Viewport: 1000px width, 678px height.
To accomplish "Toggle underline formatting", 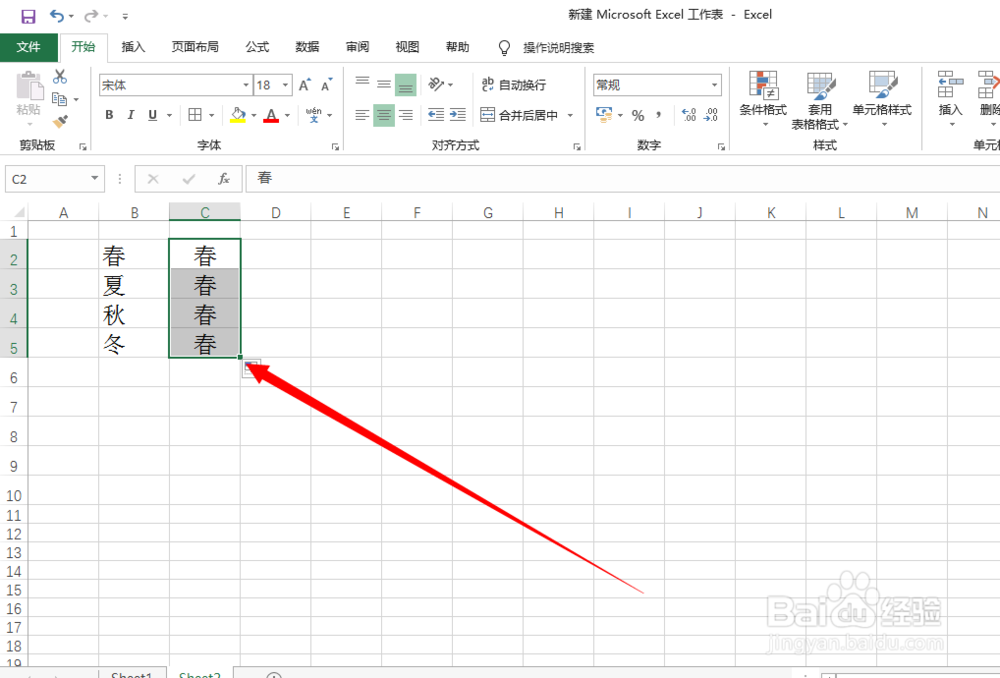I will 152,115.
